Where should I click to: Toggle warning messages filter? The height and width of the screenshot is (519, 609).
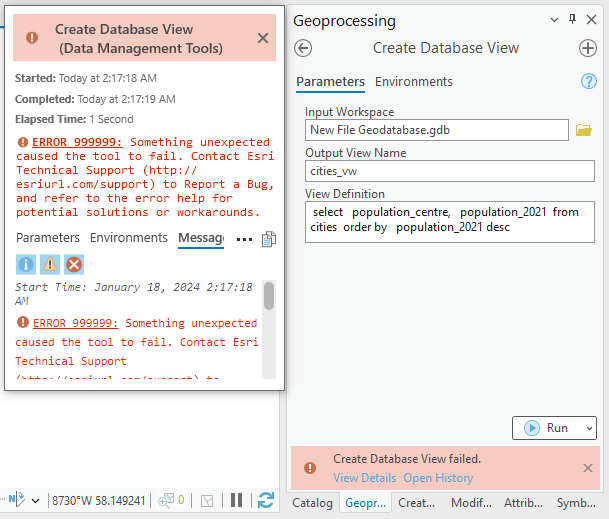(50, 264)
